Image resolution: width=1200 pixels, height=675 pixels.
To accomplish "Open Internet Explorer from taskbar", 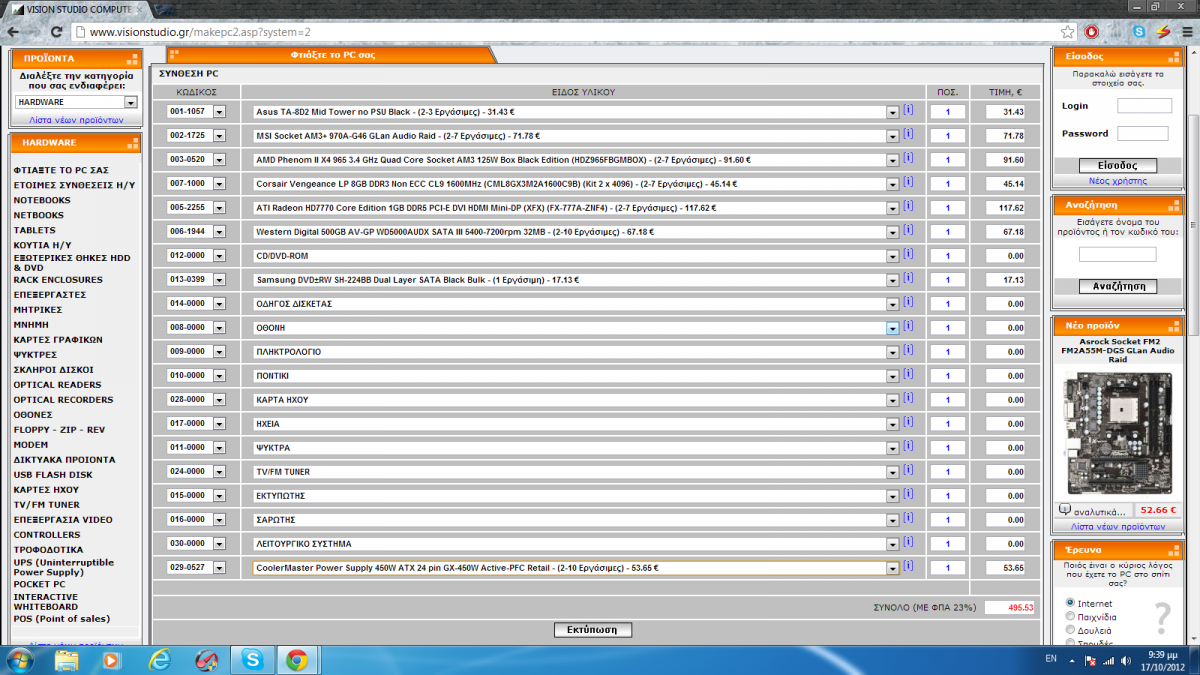I will pos(159,659).
